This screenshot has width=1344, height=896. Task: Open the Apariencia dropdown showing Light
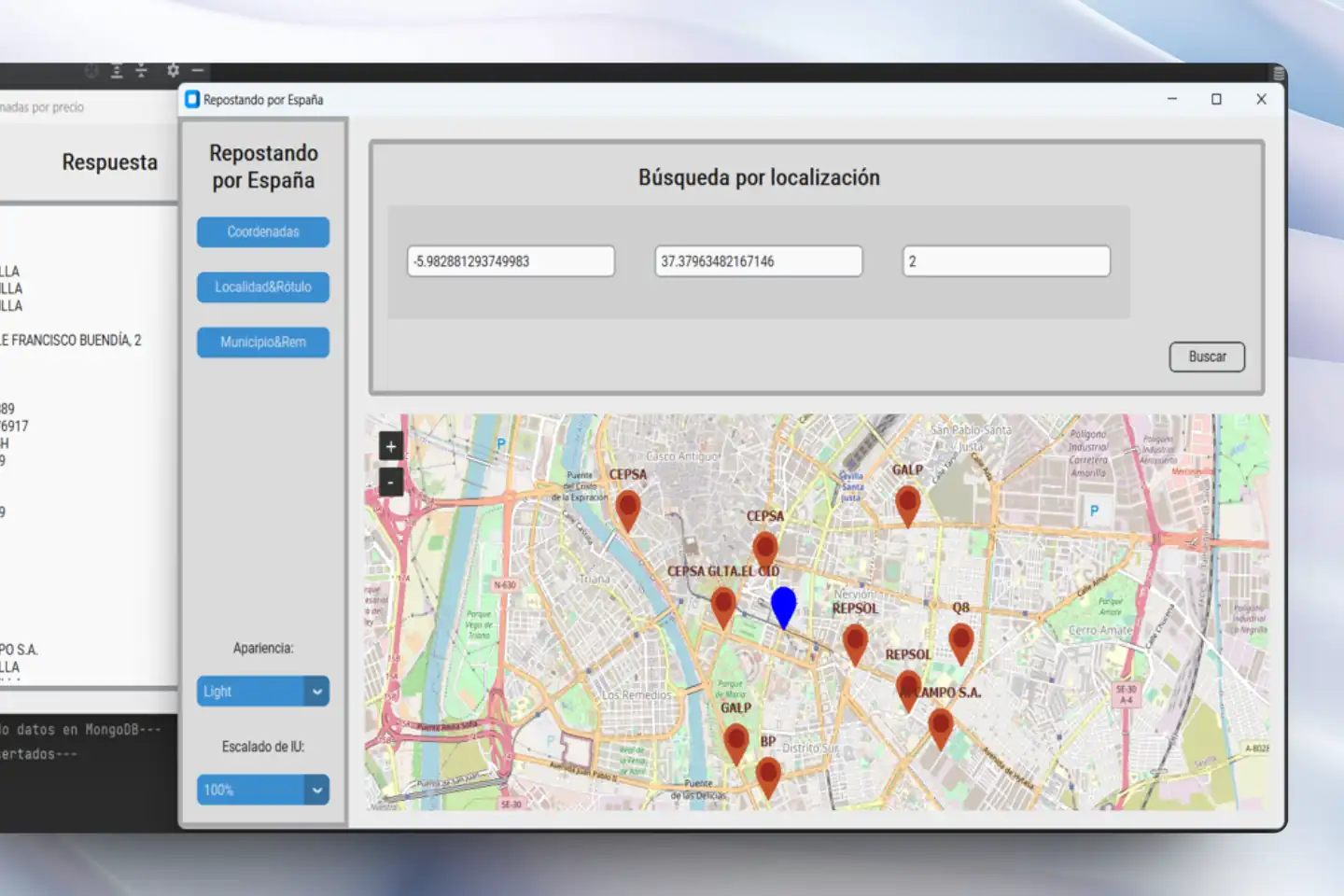263,692
